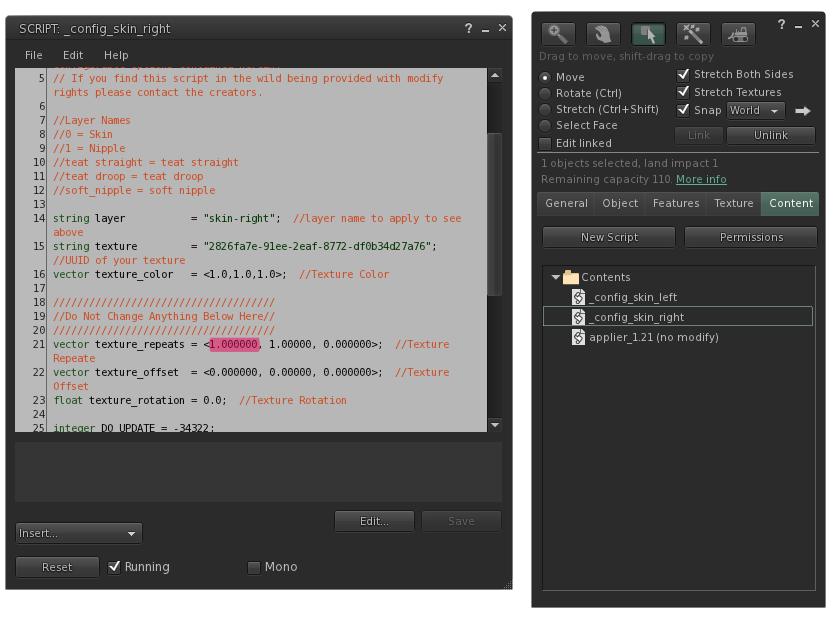Click the _config_skin_left script icon
The image size is (834, 621).
pos(578,297)
